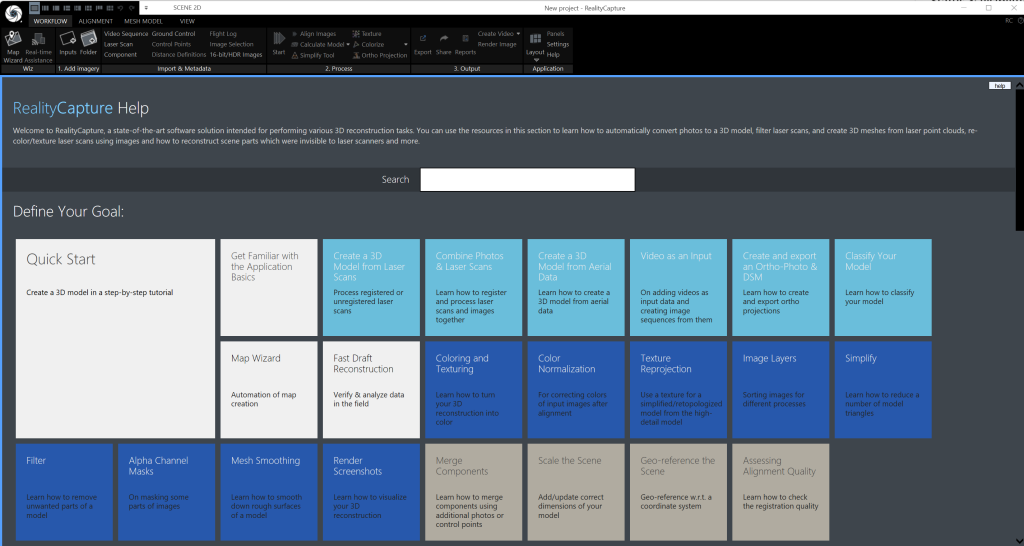Open Get Familiar with the Application Basics
The height and width of the screenshot is (546, 1024).
coord(269,287)
